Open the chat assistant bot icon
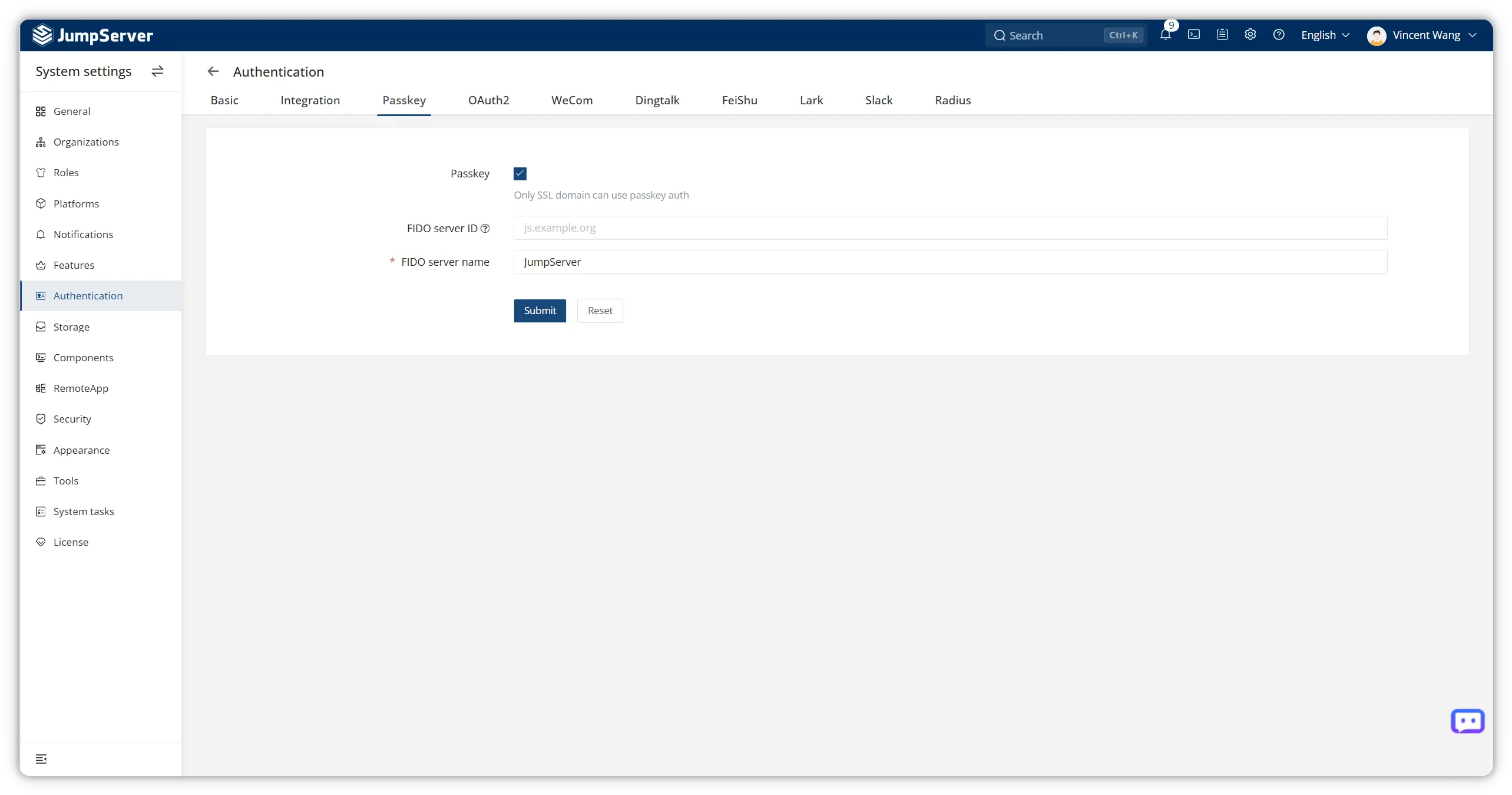The width and height of the screenshot is (1512, 795). [x=1467, y=721]
